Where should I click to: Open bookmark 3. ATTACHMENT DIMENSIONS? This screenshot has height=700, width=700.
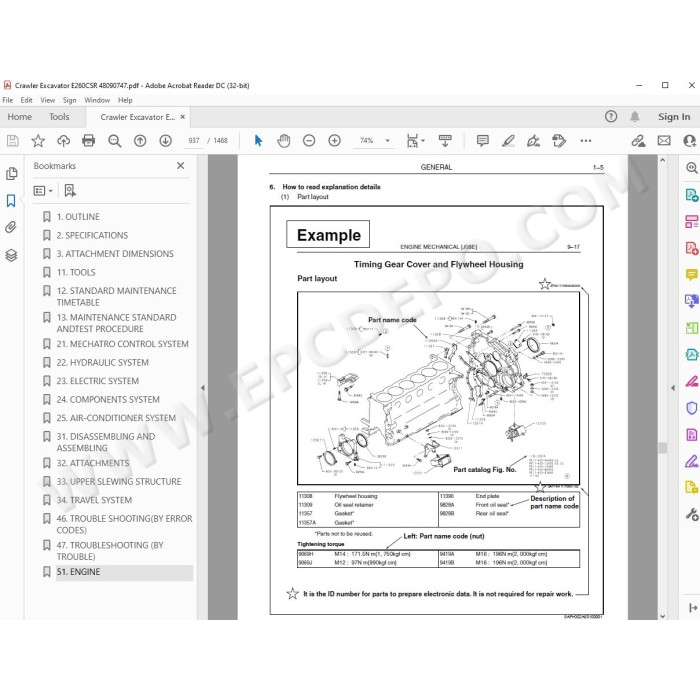[x=115, y=254]
